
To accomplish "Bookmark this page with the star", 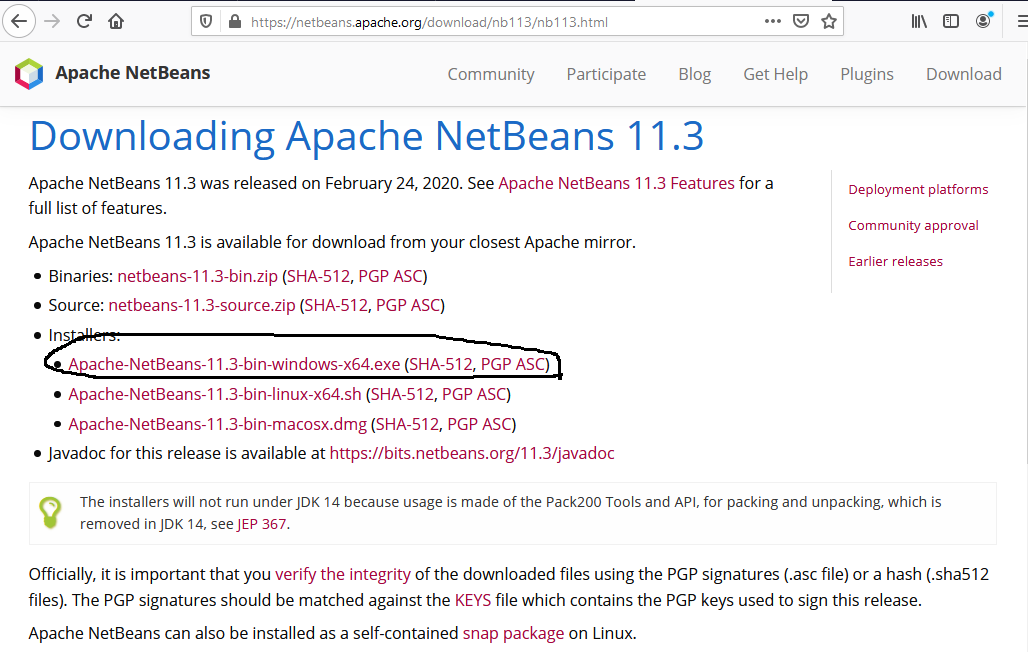I will [x=829, y=22].
